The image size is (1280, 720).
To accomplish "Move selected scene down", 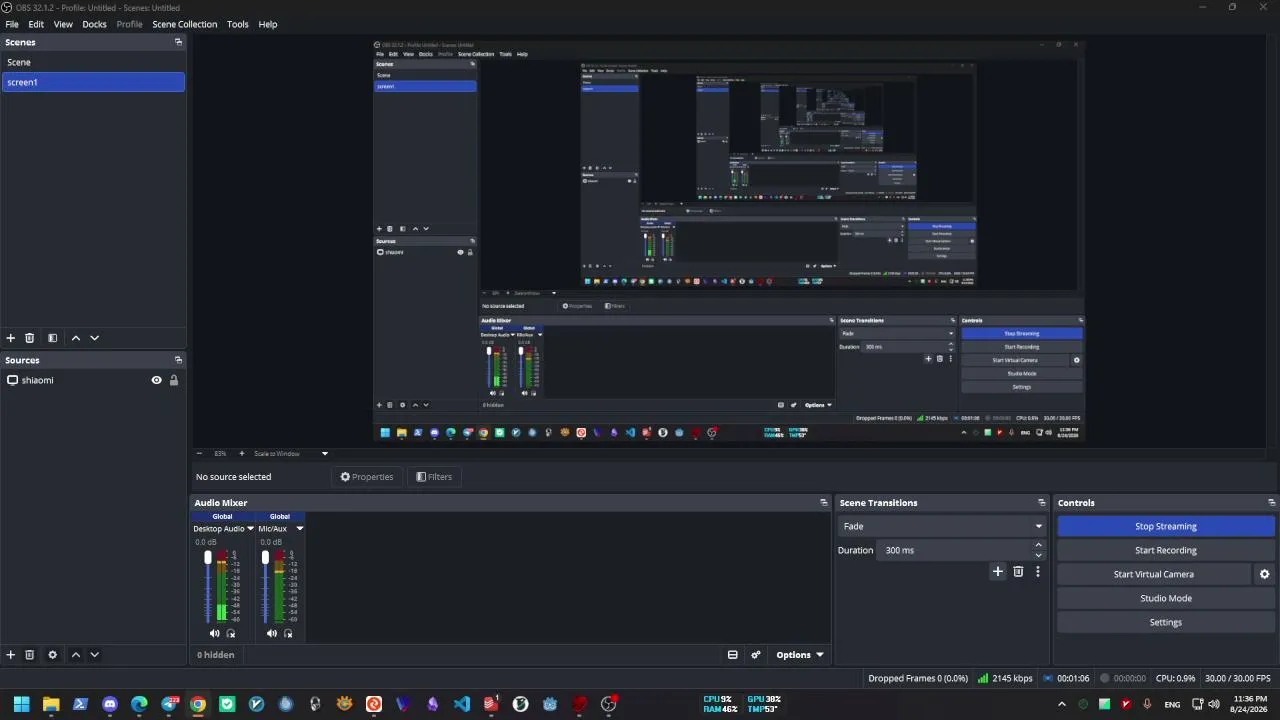I will [94, 338].
